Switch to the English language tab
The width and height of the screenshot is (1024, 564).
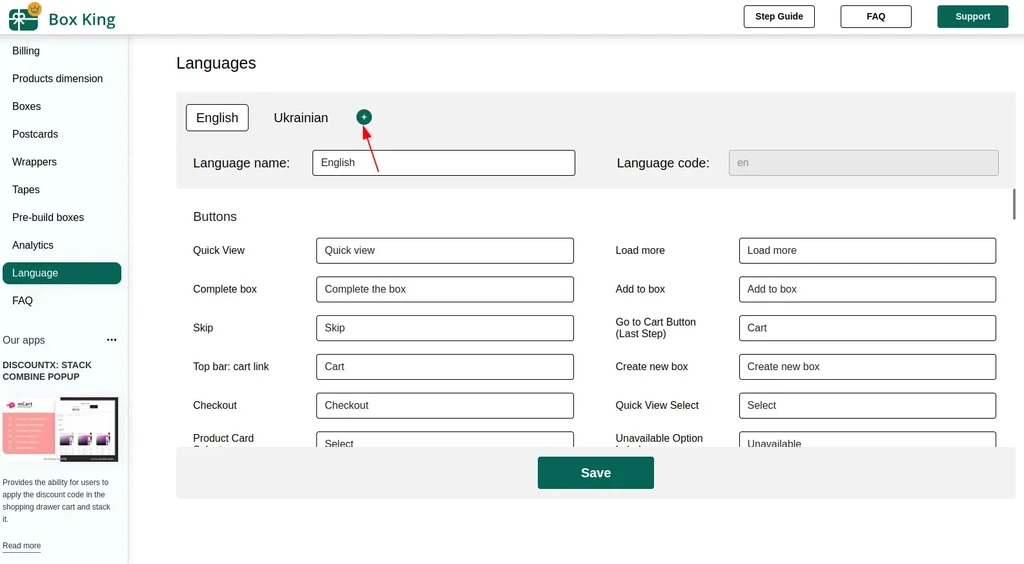[x=217, y=118]
